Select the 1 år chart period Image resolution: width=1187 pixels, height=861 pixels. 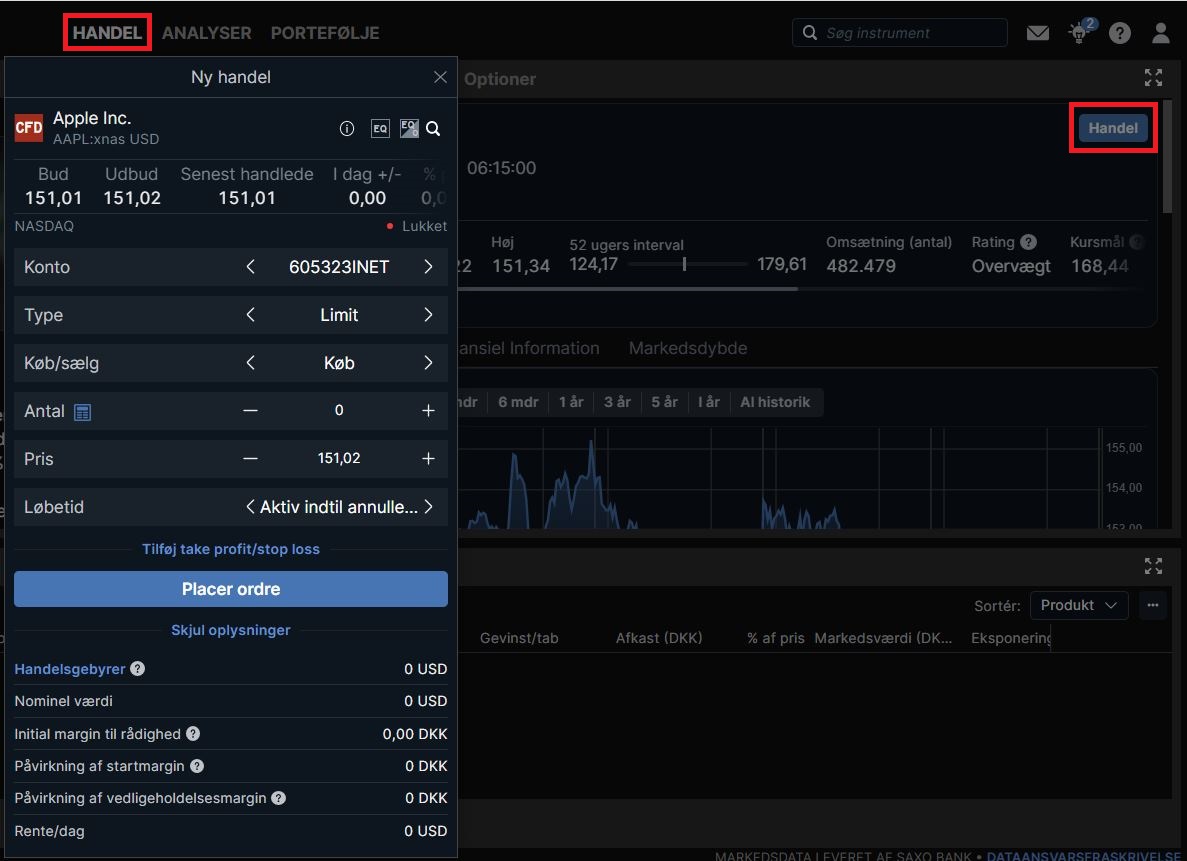(571, 402)
